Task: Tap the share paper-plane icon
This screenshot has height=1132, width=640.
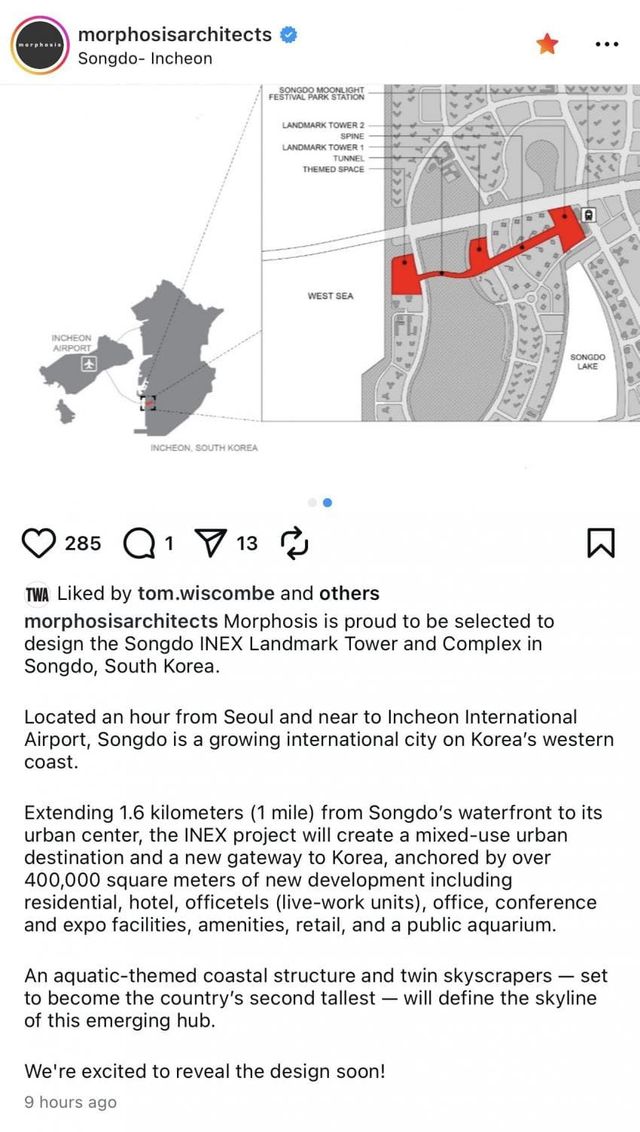Action: [211, 543]
